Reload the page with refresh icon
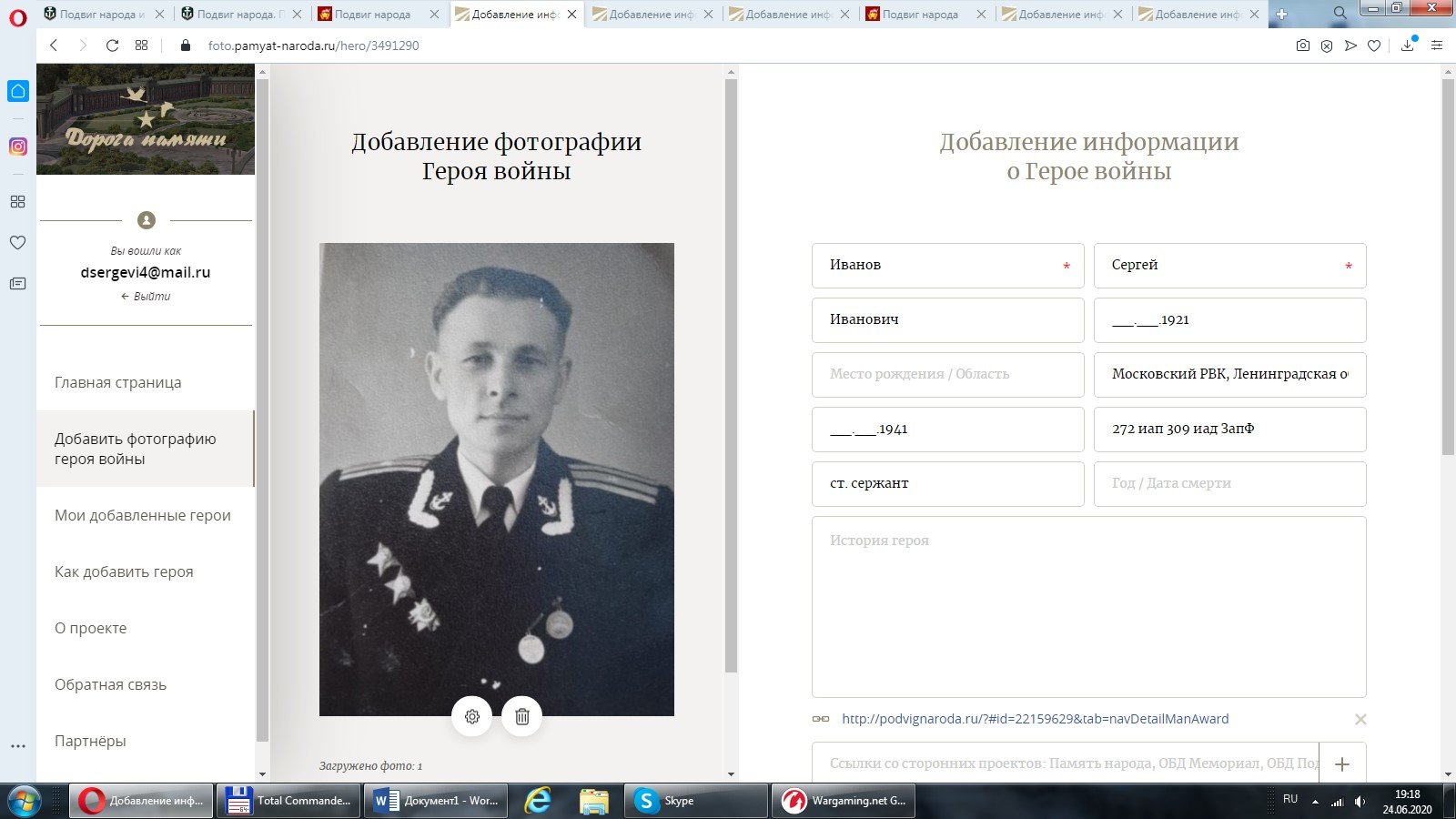1456x819 pixels. pyautogui.click(x=112, y=45)
